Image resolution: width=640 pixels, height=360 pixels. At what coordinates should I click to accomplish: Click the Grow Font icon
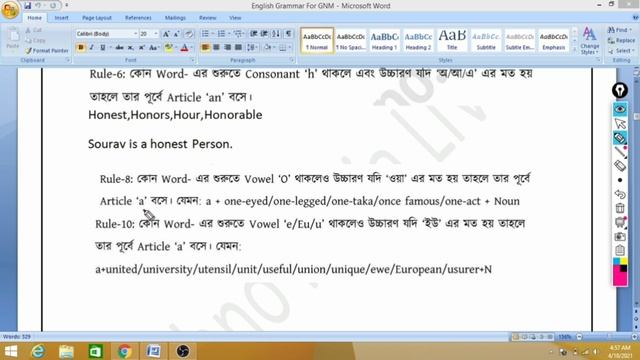click(x=166, y=34)
